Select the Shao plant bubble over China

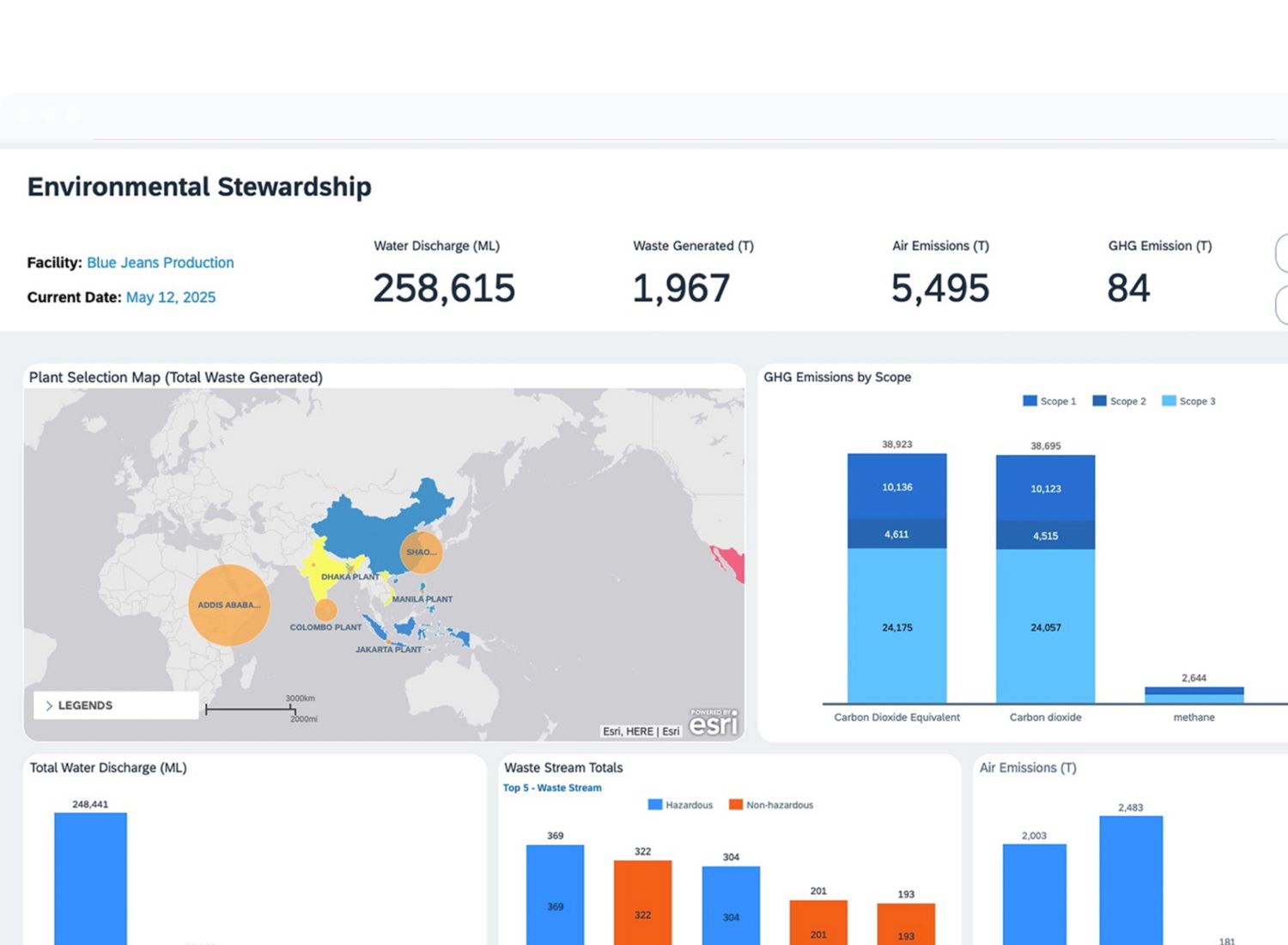click(421, 552)
